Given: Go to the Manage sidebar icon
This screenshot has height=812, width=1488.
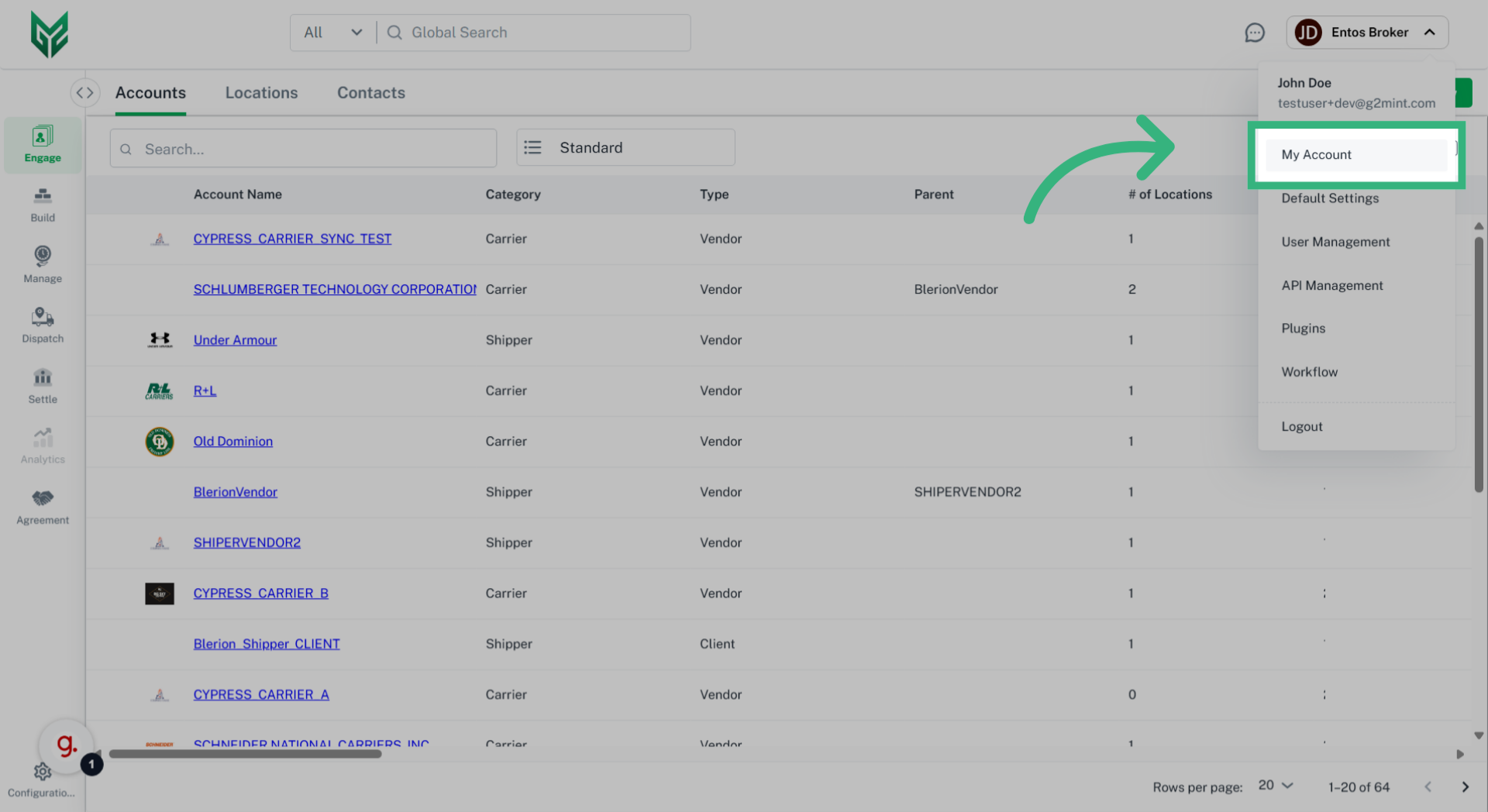Looking at the screenshot, I should click(43, 265).
